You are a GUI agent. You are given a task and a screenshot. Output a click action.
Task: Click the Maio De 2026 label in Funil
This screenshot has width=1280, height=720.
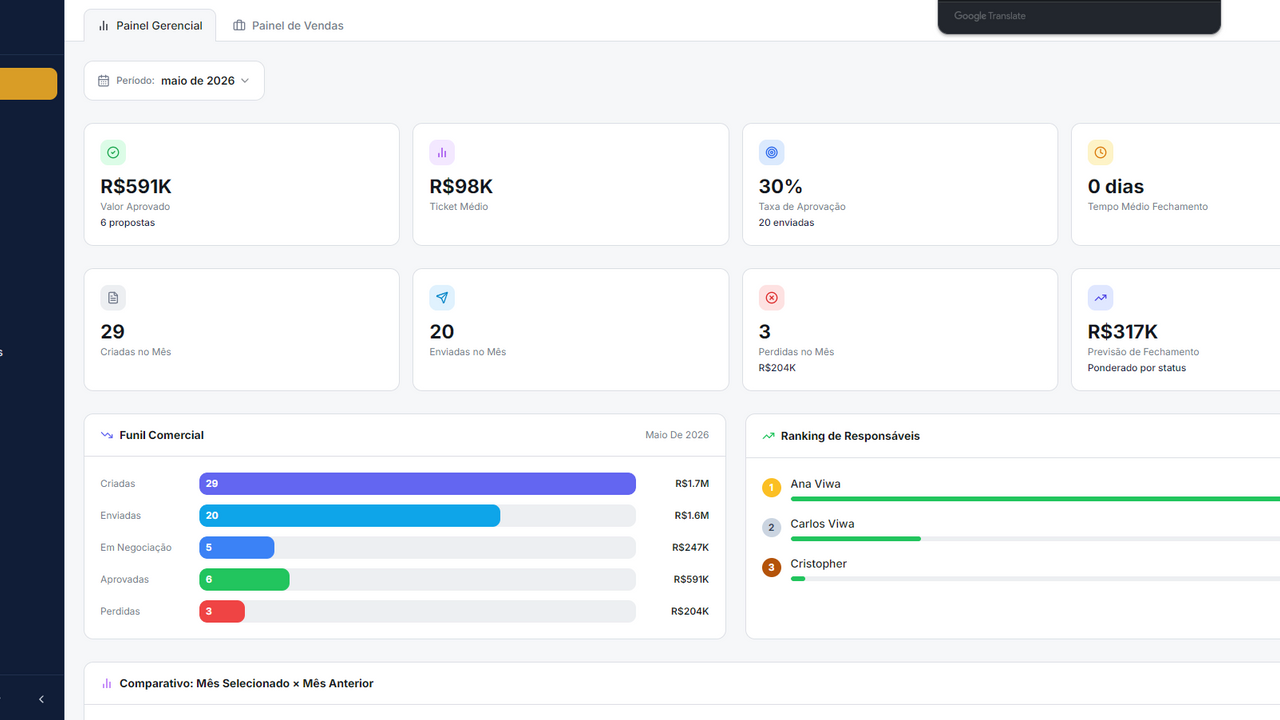[x=677, y=435]
